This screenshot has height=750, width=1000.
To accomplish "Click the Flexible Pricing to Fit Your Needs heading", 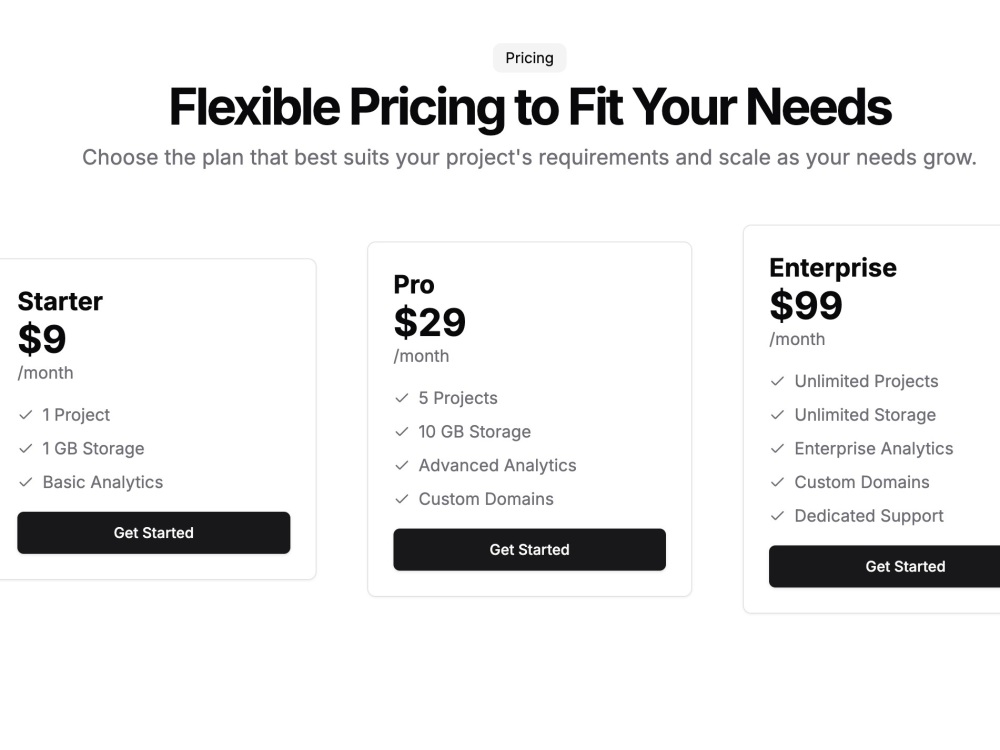I will (530, 107).
